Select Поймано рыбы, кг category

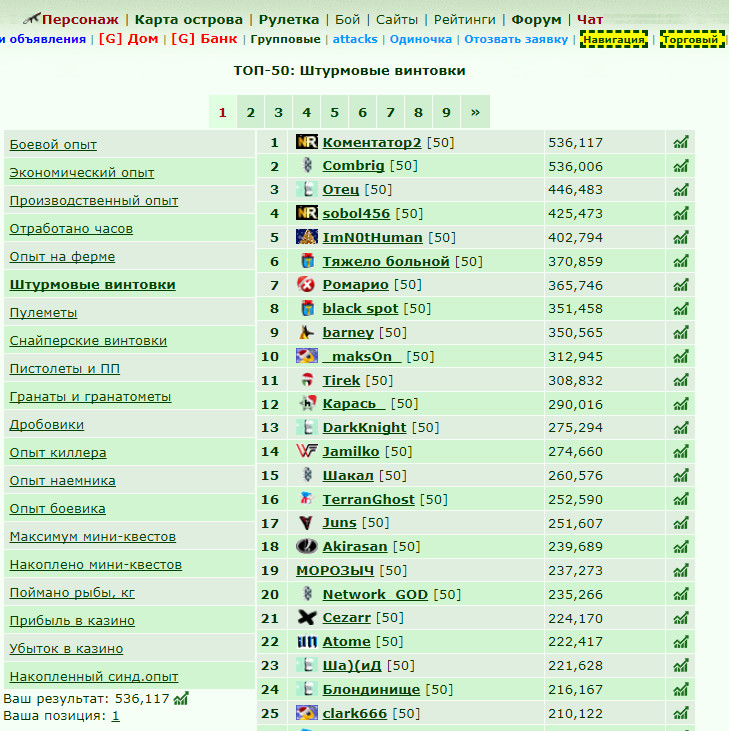pyautogui.click(x=72, y=593)
